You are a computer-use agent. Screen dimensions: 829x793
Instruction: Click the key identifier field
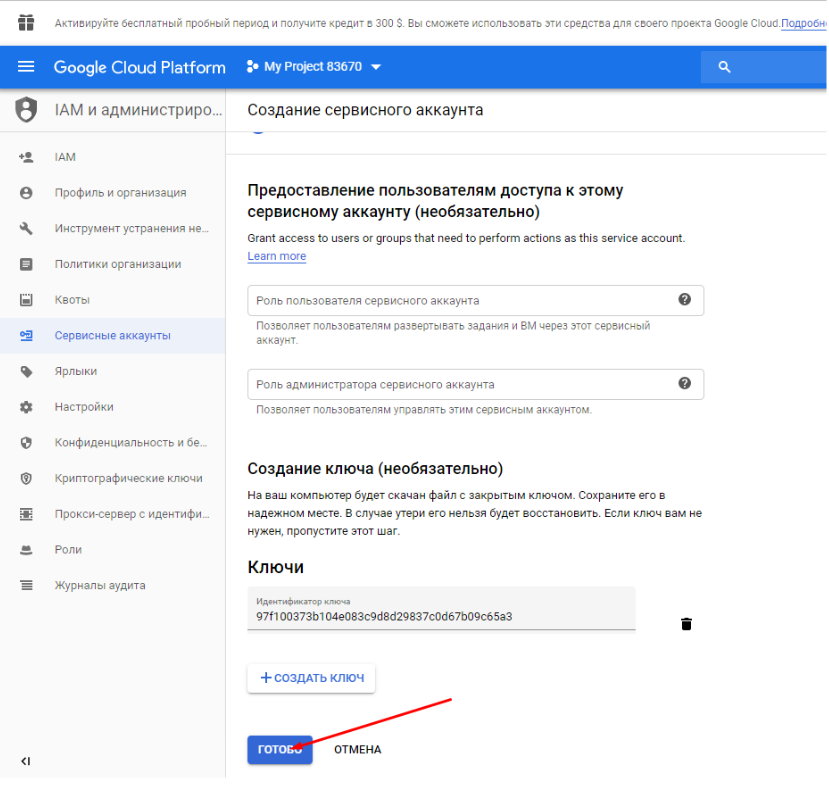[441, 609]
